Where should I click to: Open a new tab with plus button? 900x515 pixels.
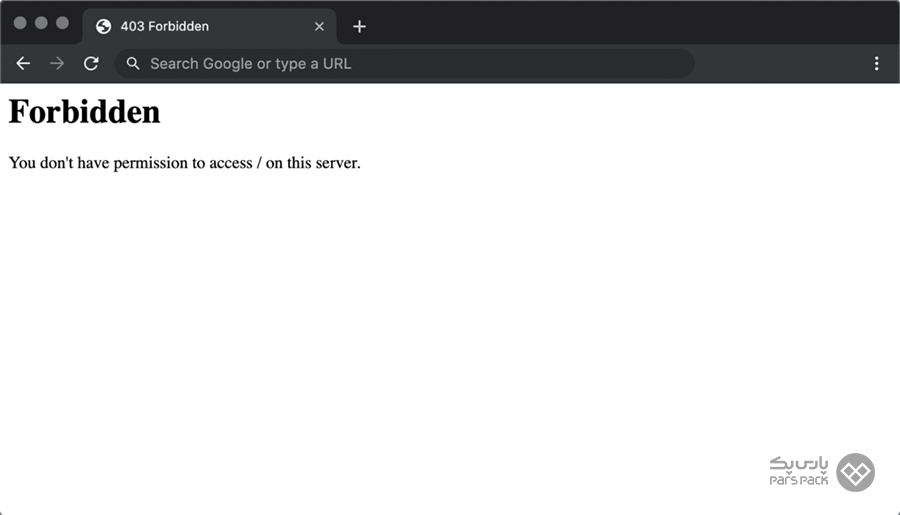(x=360, y=27)
